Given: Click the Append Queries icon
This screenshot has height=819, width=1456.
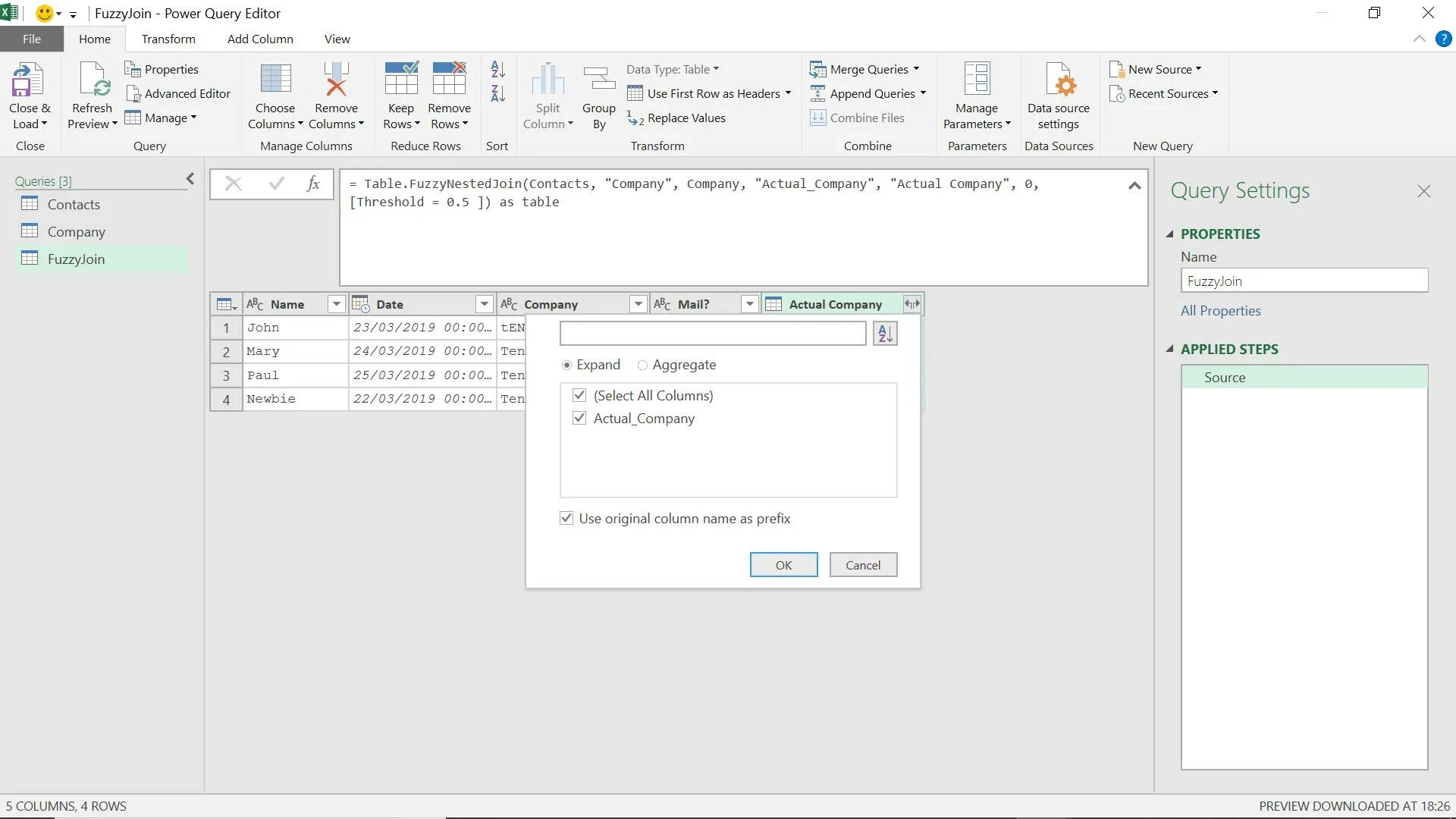Looking at the screenshot, I should [817, 93].
